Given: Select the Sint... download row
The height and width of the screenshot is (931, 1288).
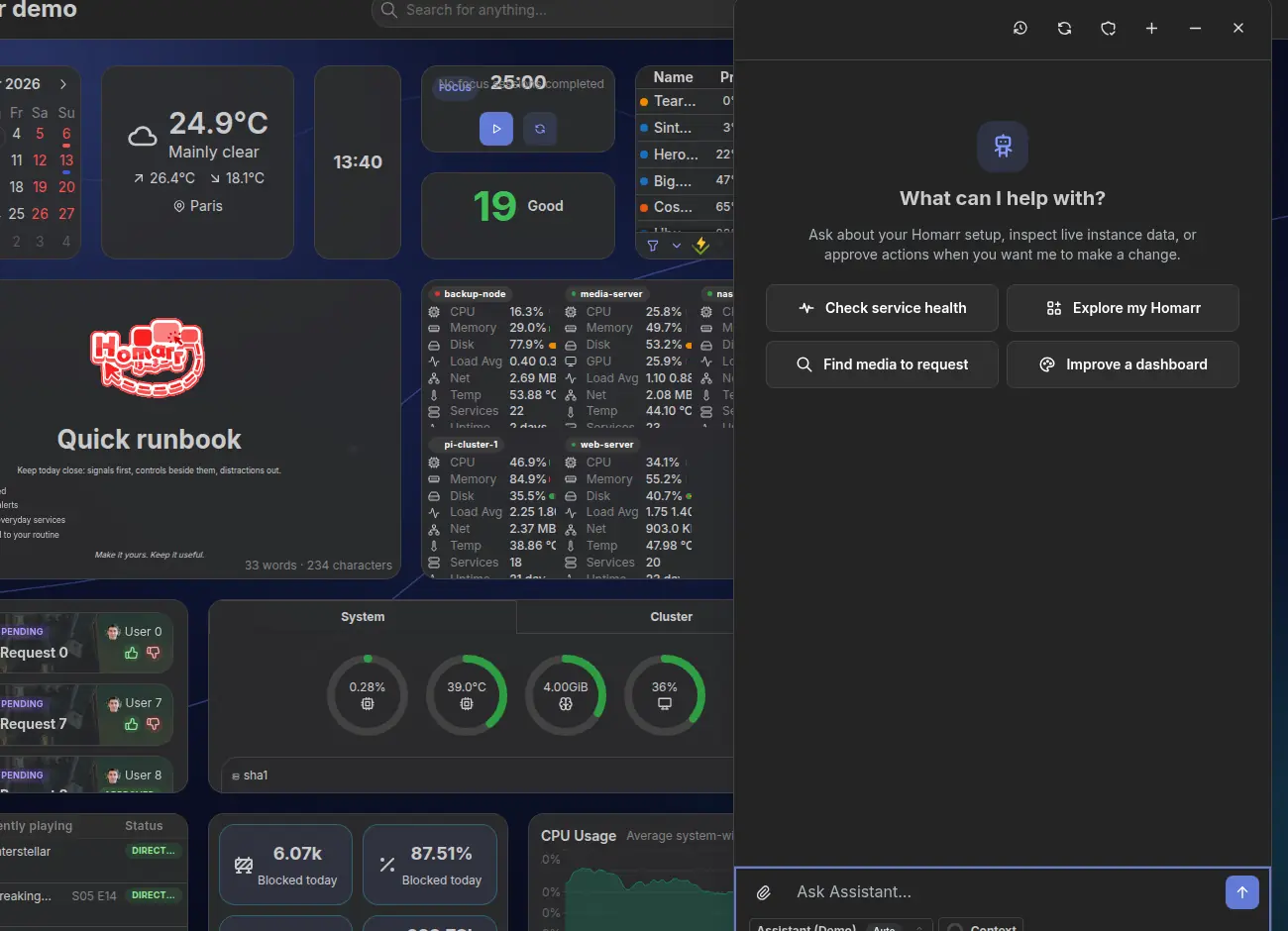Looking at the screenshot, I should pyautogui.click(x=685, y=128).
